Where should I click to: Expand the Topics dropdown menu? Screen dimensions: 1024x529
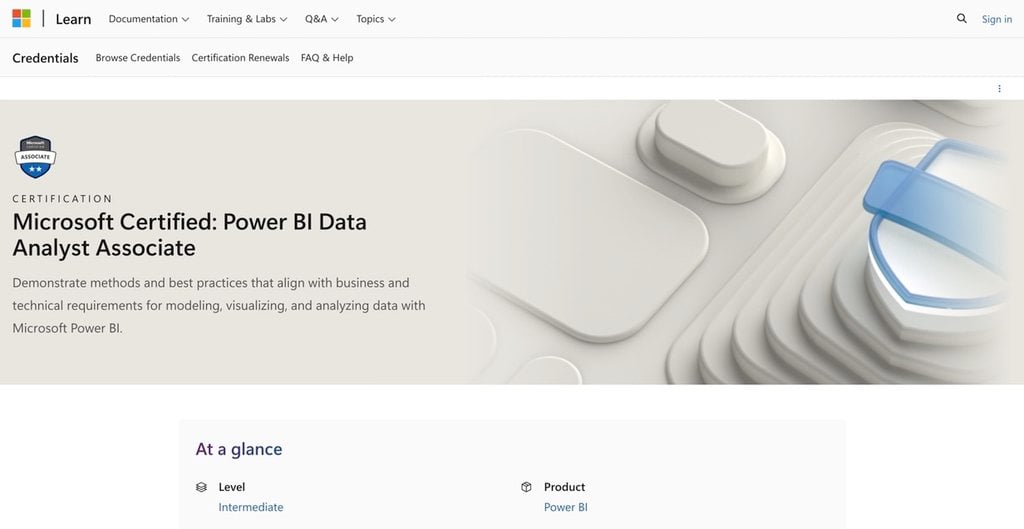click(x=376, y=19)
